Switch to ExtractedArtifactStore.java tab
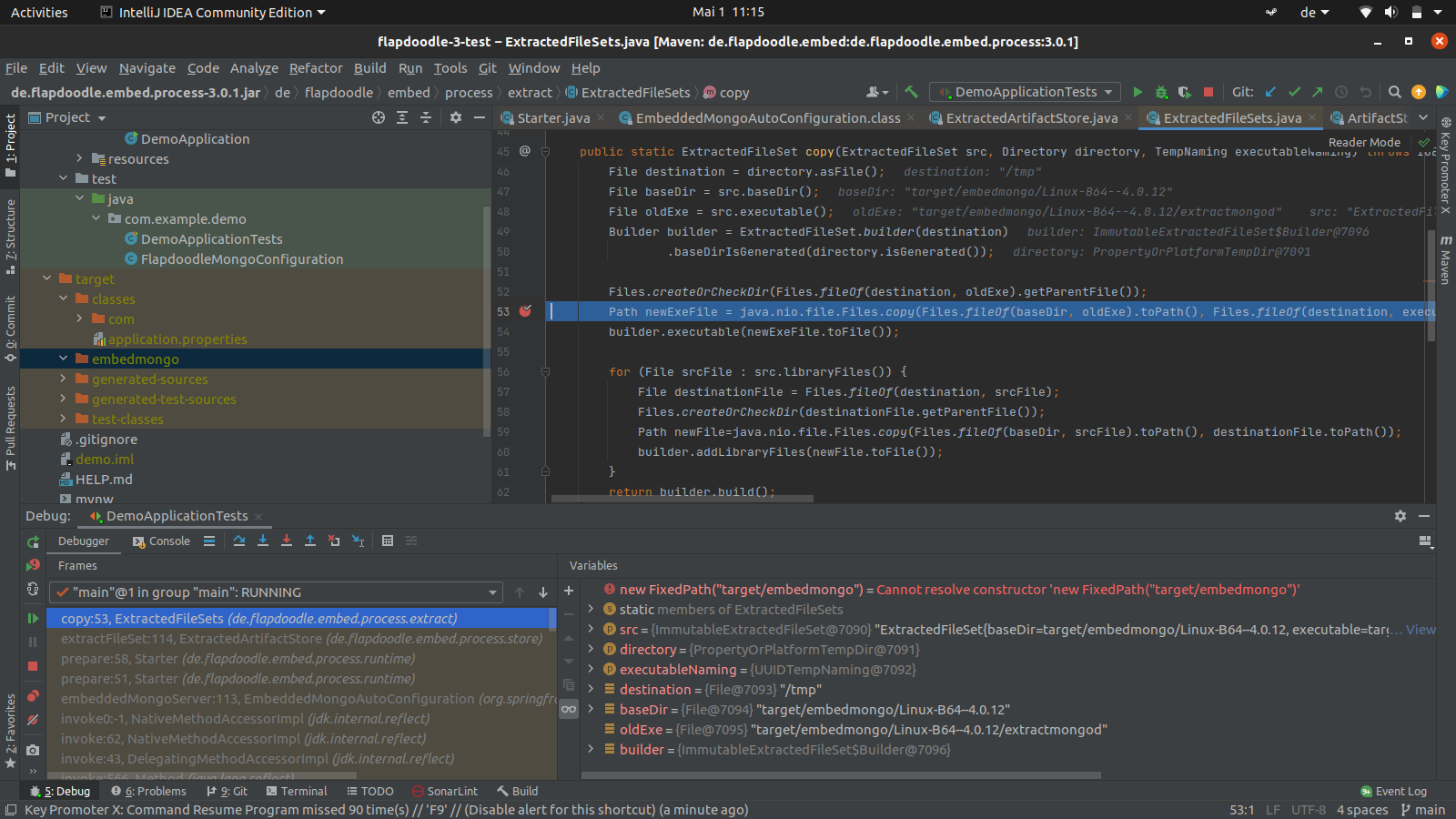Viewport: 1456px width, 819px height. [1031, 118]
